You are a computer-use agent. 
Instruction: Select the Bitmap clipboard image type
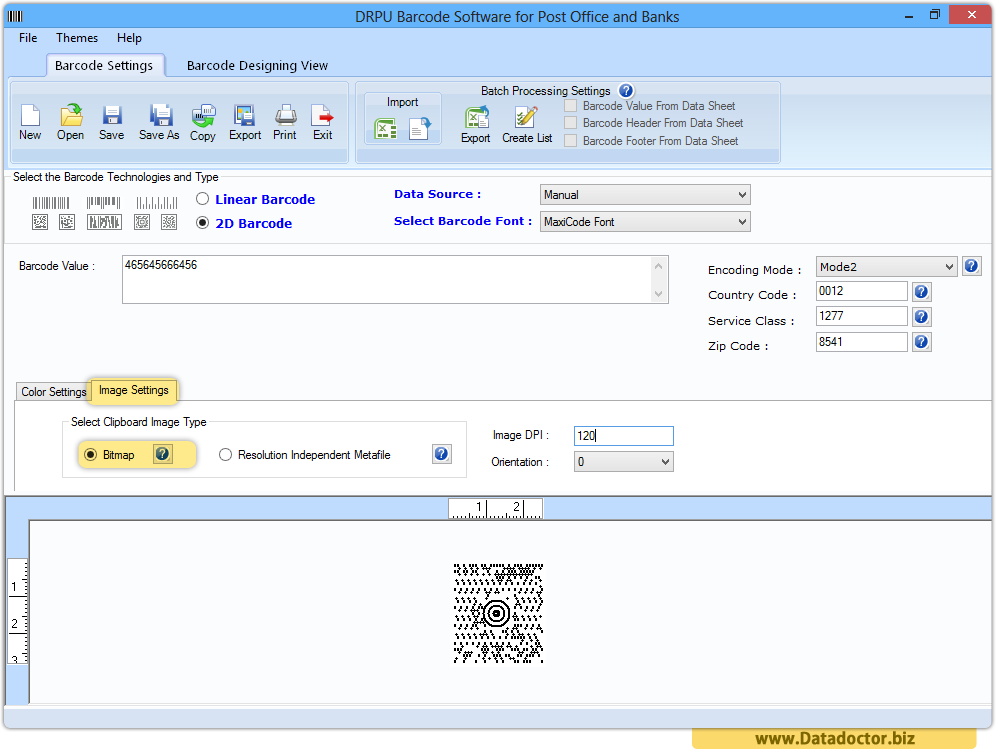91,455
